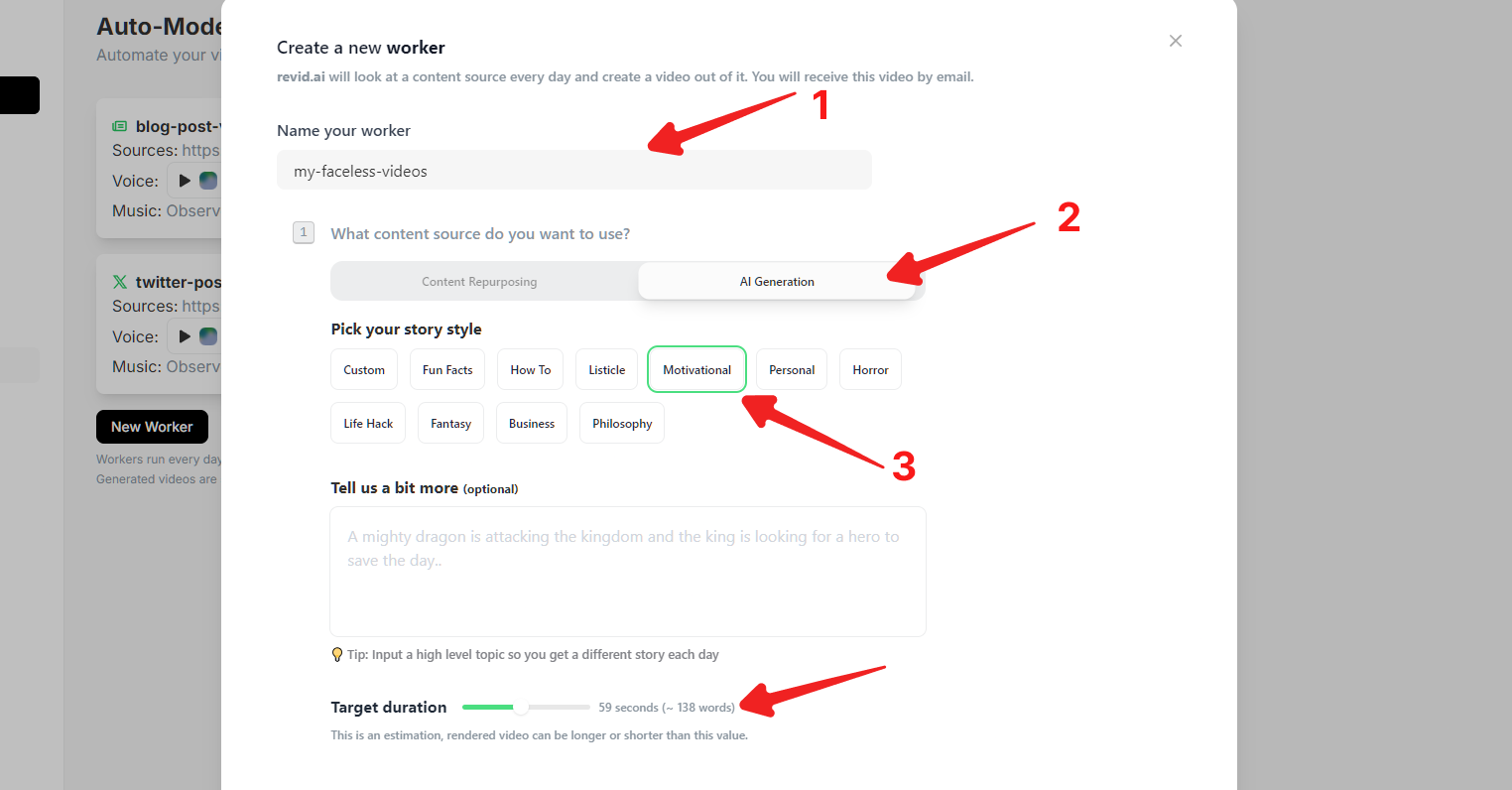The image size is (1512, 790).
Task: Choose the Fun Facts story style
Action: click(447, 370)
